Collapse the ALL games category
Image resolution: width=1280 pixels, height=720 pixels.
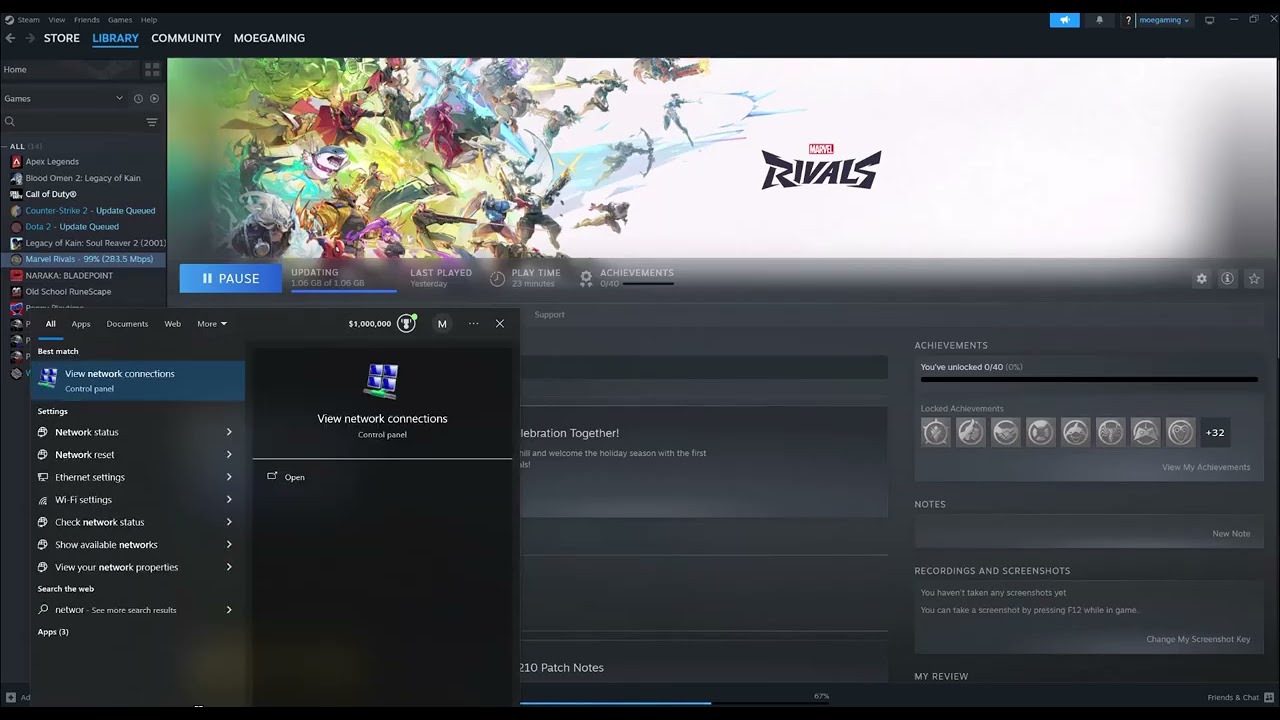tap(4, 146)
